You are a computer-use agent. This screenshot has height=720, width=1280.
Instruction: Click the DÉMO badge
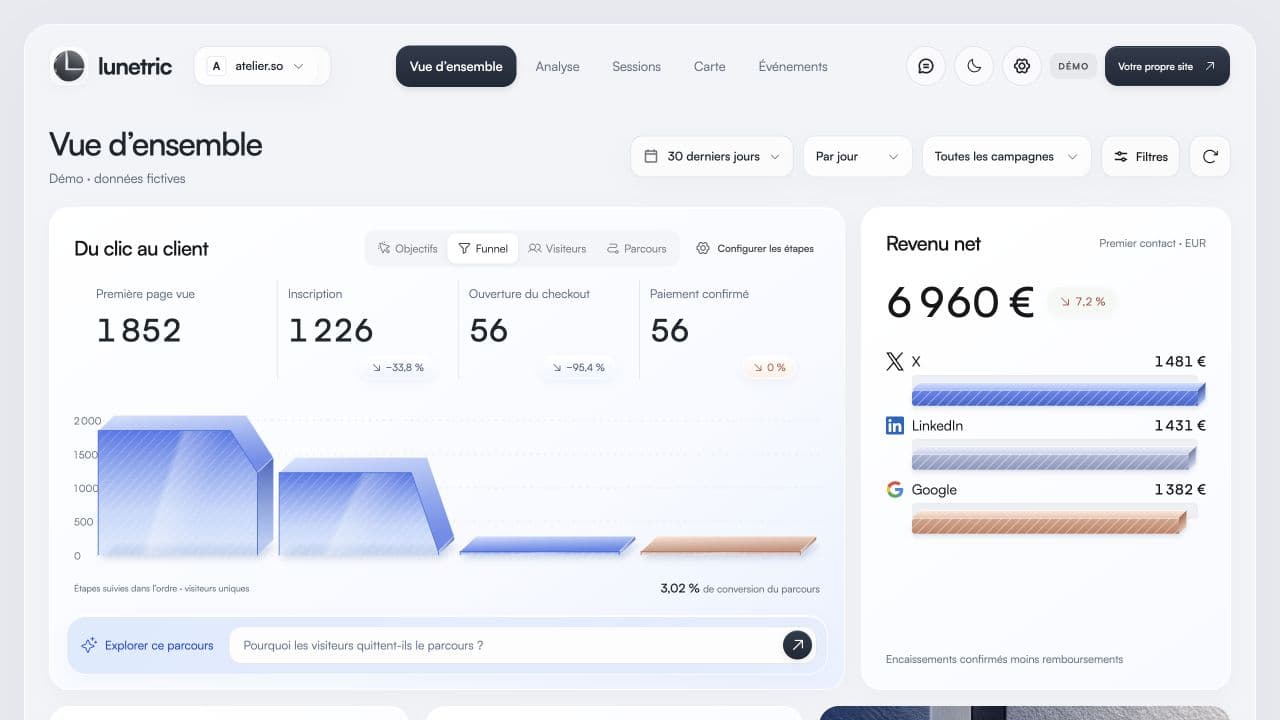click(x=1073, y=67)
